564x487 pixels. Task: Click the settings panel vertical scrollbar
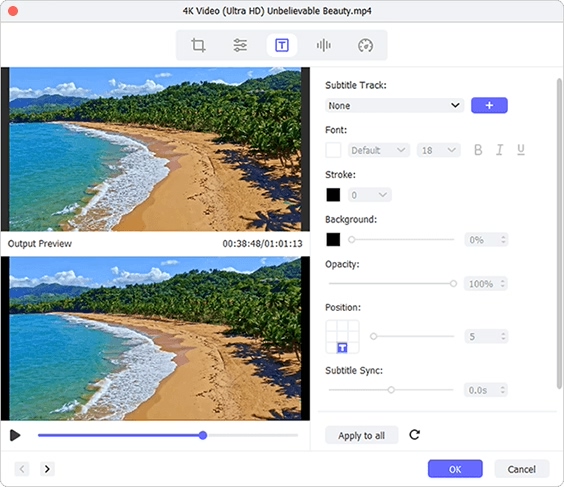(559, 234)
